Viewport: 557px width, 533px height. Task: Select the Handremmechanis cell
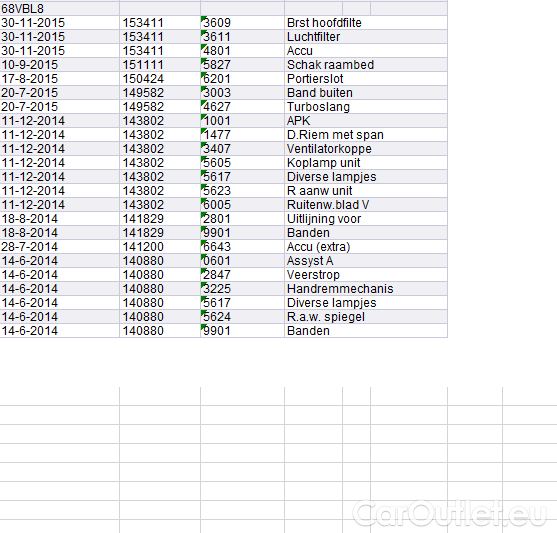(366, 289)
